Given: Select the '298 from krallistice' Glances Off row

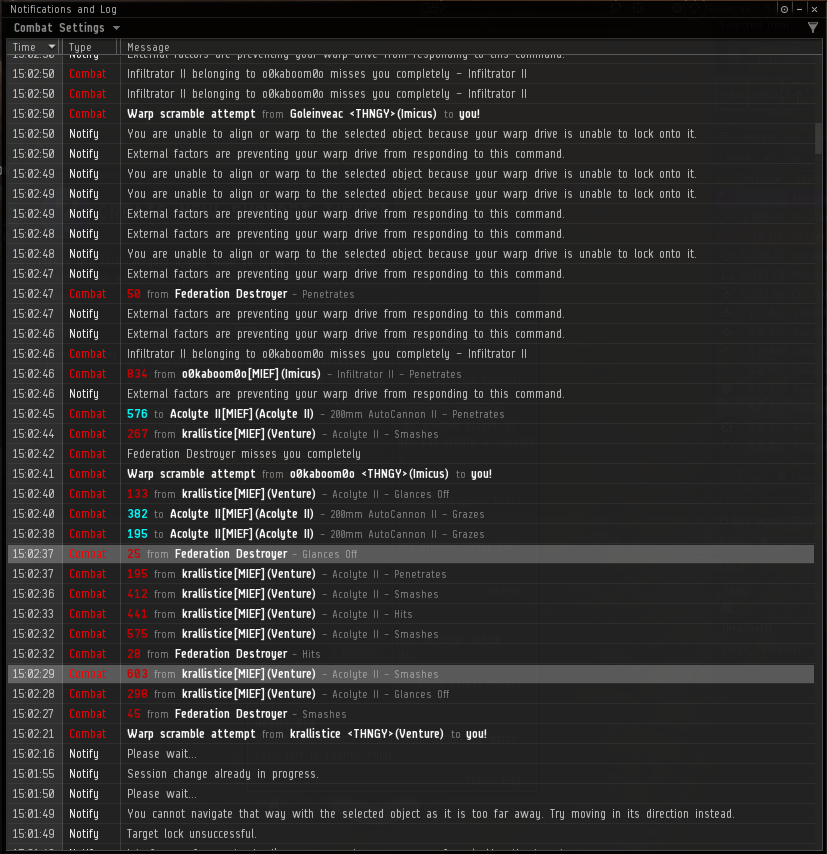Looking at the screenshot, I should point(411,694).
